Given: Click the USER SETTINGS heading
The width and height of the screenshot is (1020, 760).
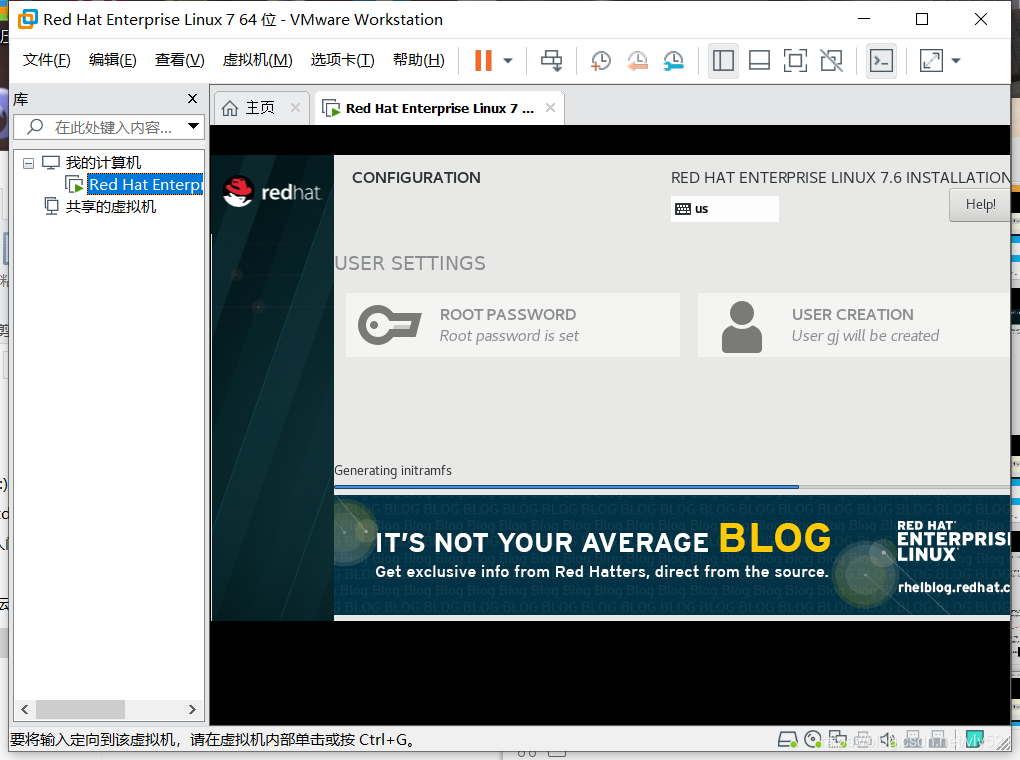Looking at the screenshot, I should pyautogui.click(x=410, y=264).
